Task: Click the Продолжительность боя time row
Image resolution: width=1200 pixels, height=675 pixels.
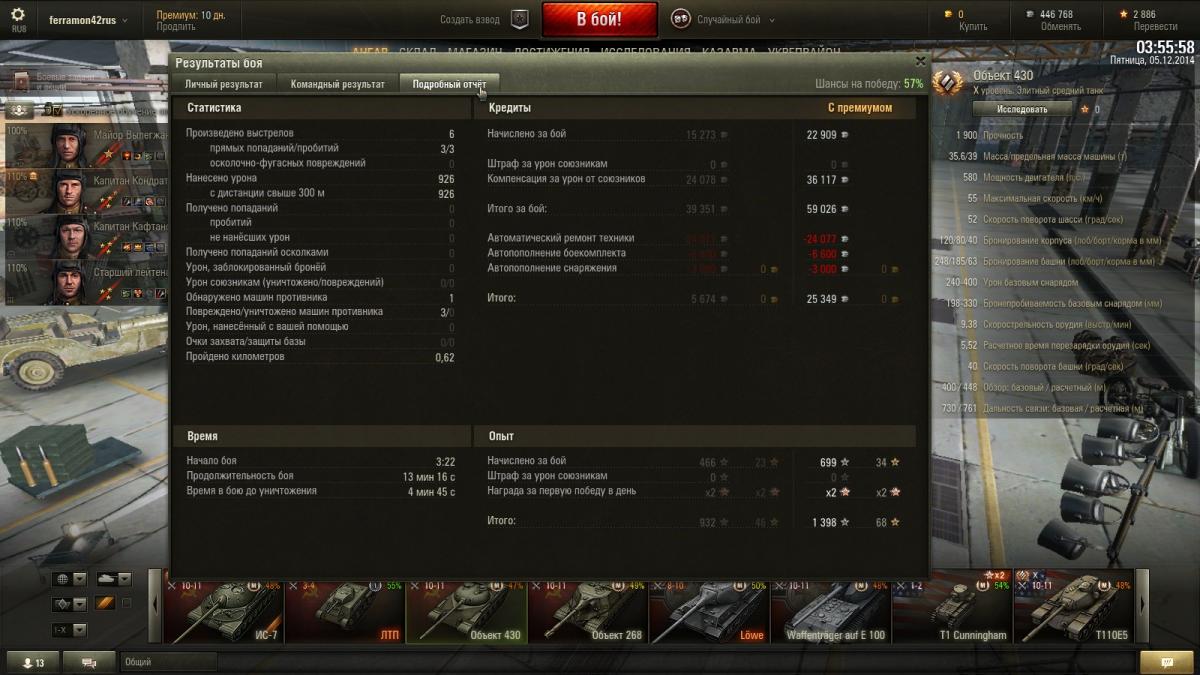Action: [x=320, y=476]
